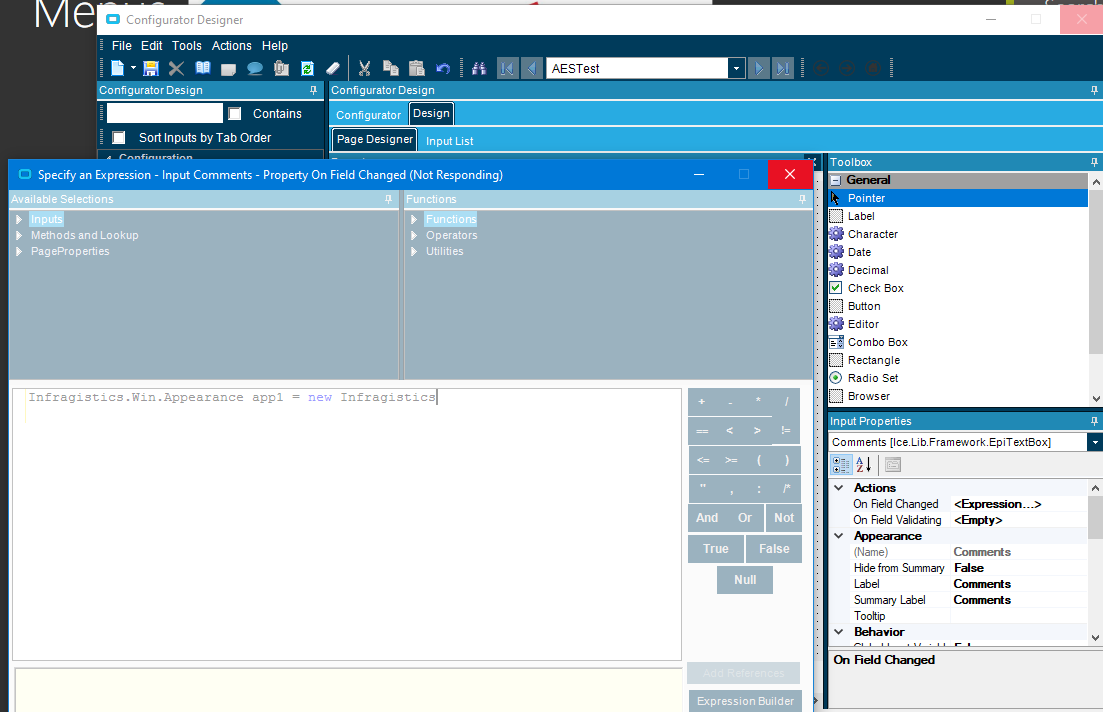Insert the Or operator
Viewport: 1103px width, 712px height.
tap(745, 518)
